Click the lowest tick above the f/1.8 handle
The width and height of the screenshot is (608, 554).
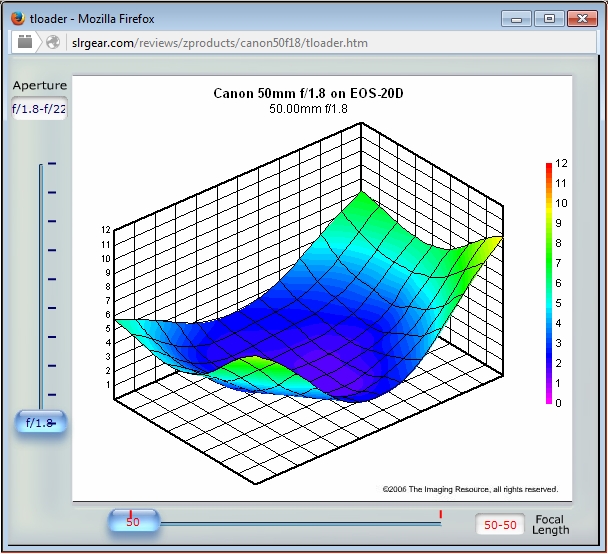[52, 395]
